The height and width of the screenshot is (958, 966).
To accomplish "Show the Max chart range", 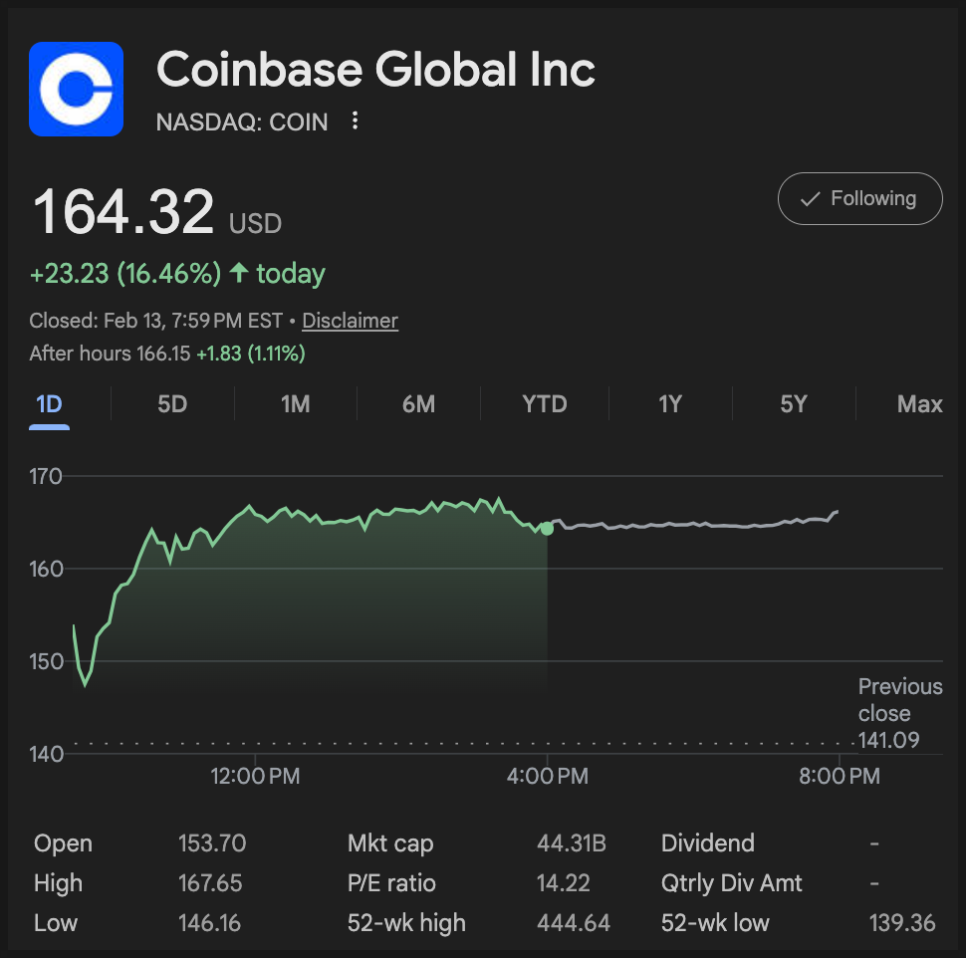I will [919, 404].
